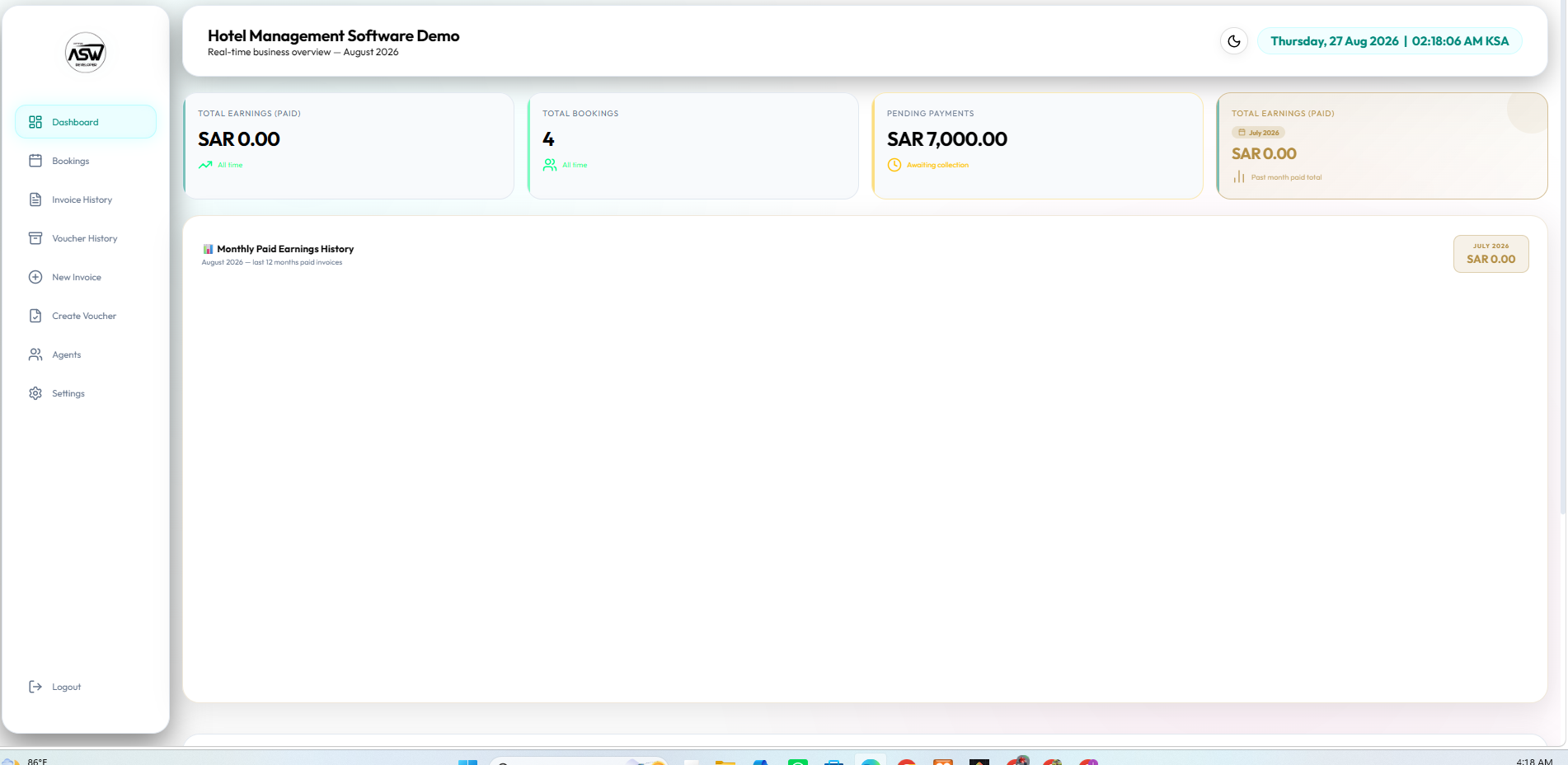This screenshot has height=765, width=1568.
Task: Select the Agents people icon
Action: point(35,354)
